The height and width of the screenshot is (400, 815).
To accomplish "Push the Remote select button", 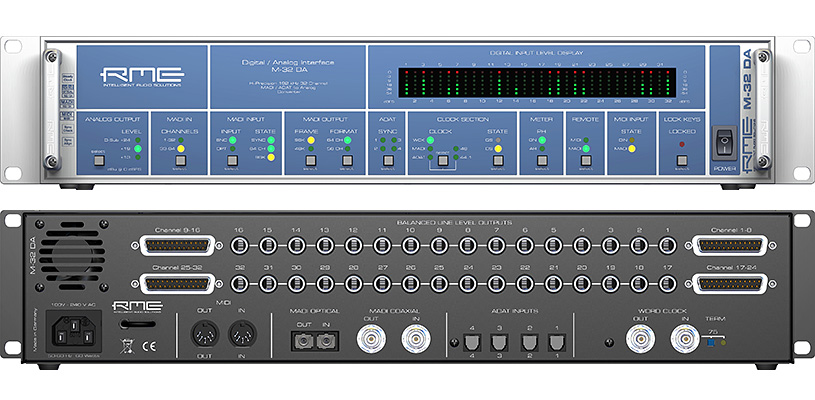I will coord(585,160).
